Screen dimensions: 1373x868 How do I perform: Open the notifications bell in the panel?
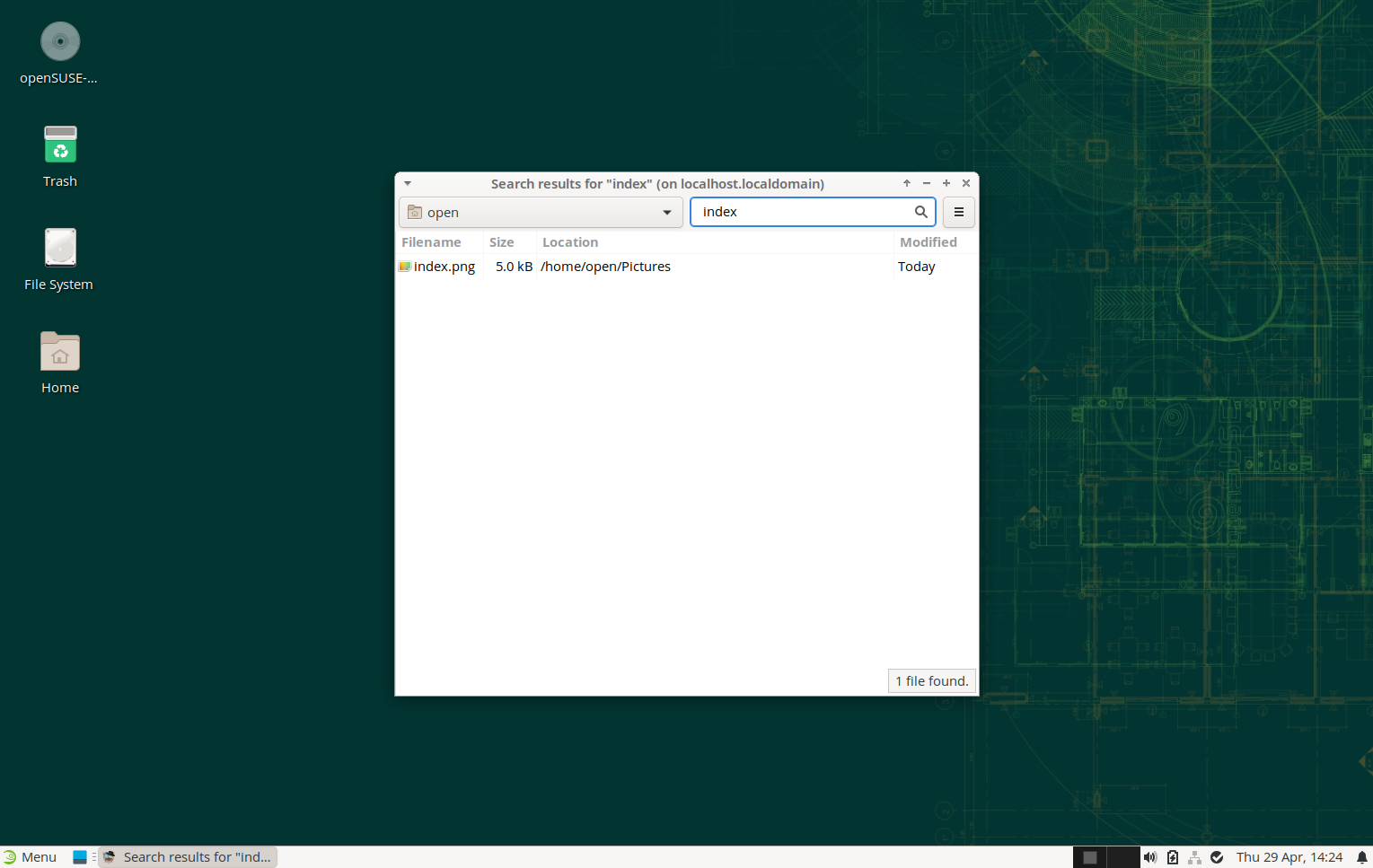click(1361, 857)
